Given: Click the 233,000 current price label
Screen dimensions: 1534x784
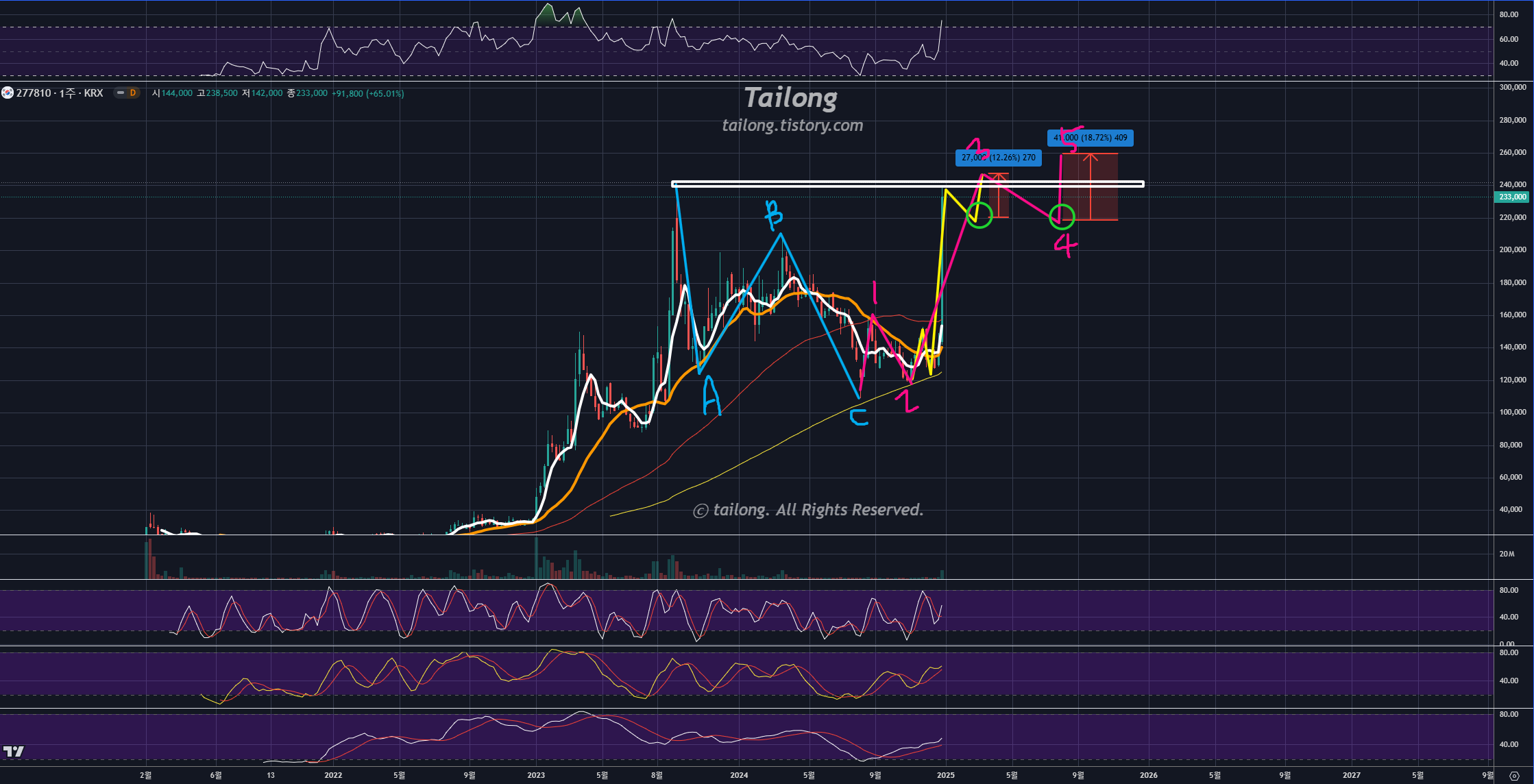Looking at the screenshot, I should 1512,197.
